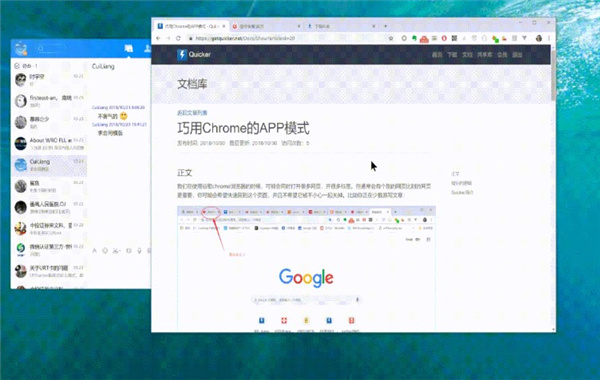Viewport: 600px width, 380px height.
Task: Select the font 'A' icon in chat toolbar
Action: [94, 251]
